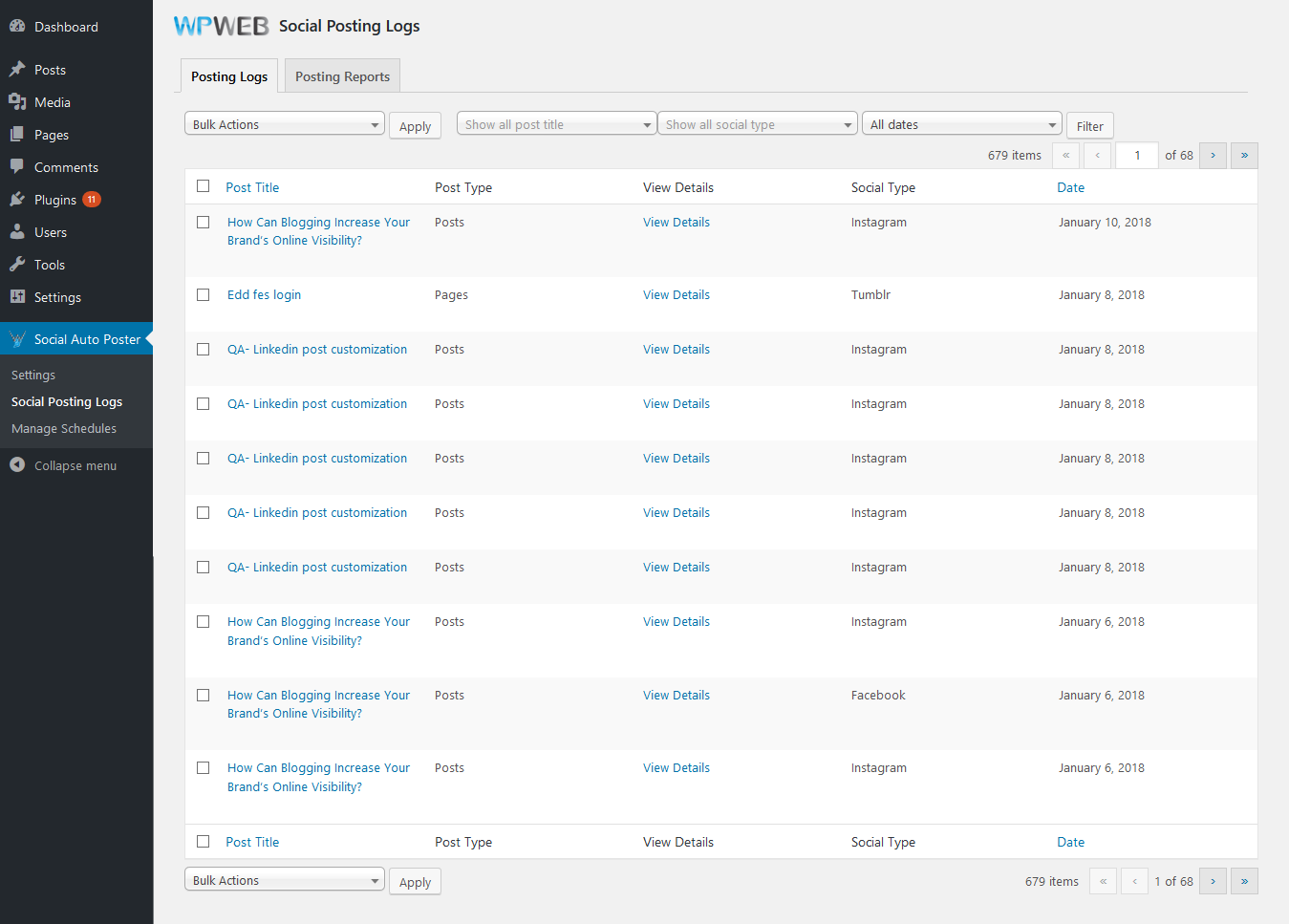Go to next page using top pagination arrow
Image resolution: width=1289 pixels, height=924 pixels.
[1213, 155]
